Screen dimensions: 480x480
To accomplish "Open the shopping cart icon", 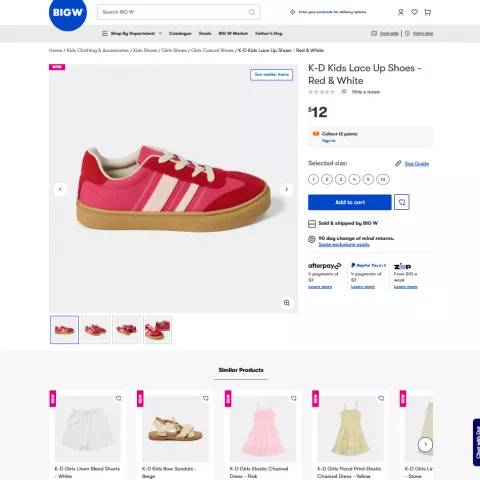I will point(428,12).
